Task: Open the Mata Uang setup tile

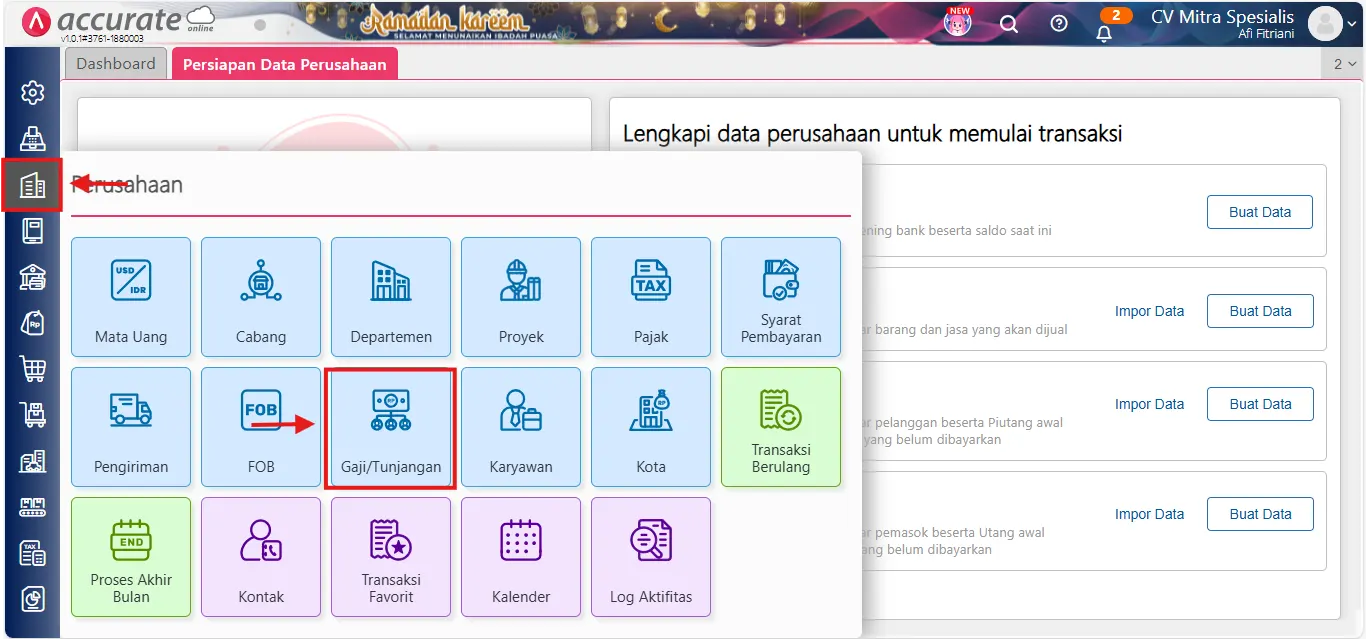Action: coord(131,297)
